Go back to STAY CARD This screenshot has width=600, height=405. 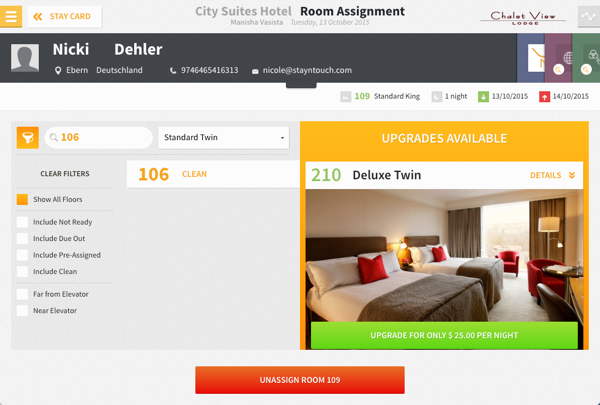click(x=65, y=16)
